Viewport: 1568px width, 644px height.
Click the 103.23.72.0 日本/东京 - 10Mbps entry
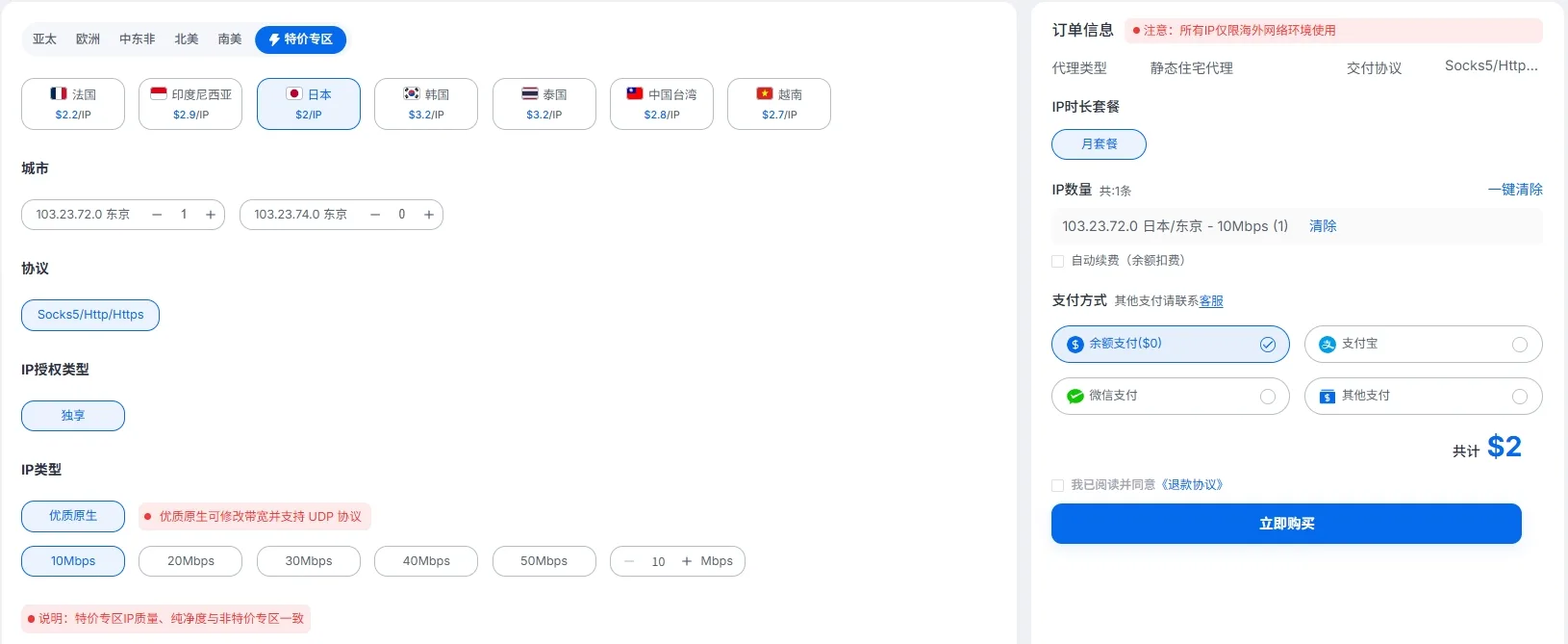point(1175,226)
